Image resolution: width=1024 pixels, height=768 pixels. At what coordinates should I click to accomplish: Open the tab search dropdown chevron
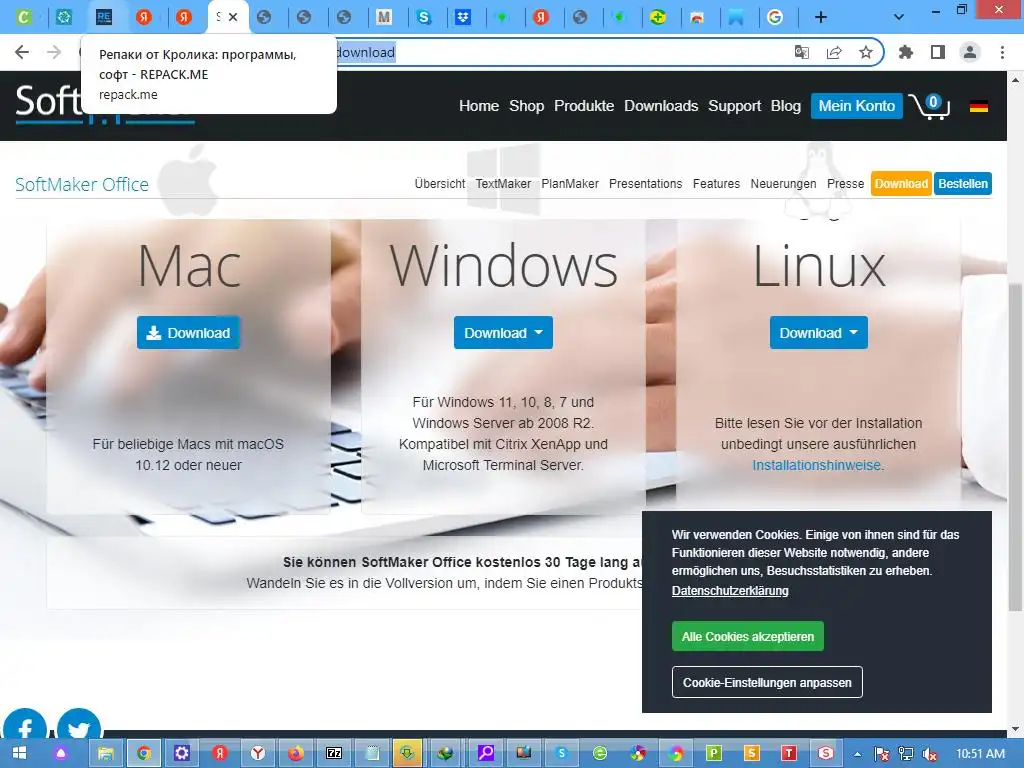click(899, 17)
